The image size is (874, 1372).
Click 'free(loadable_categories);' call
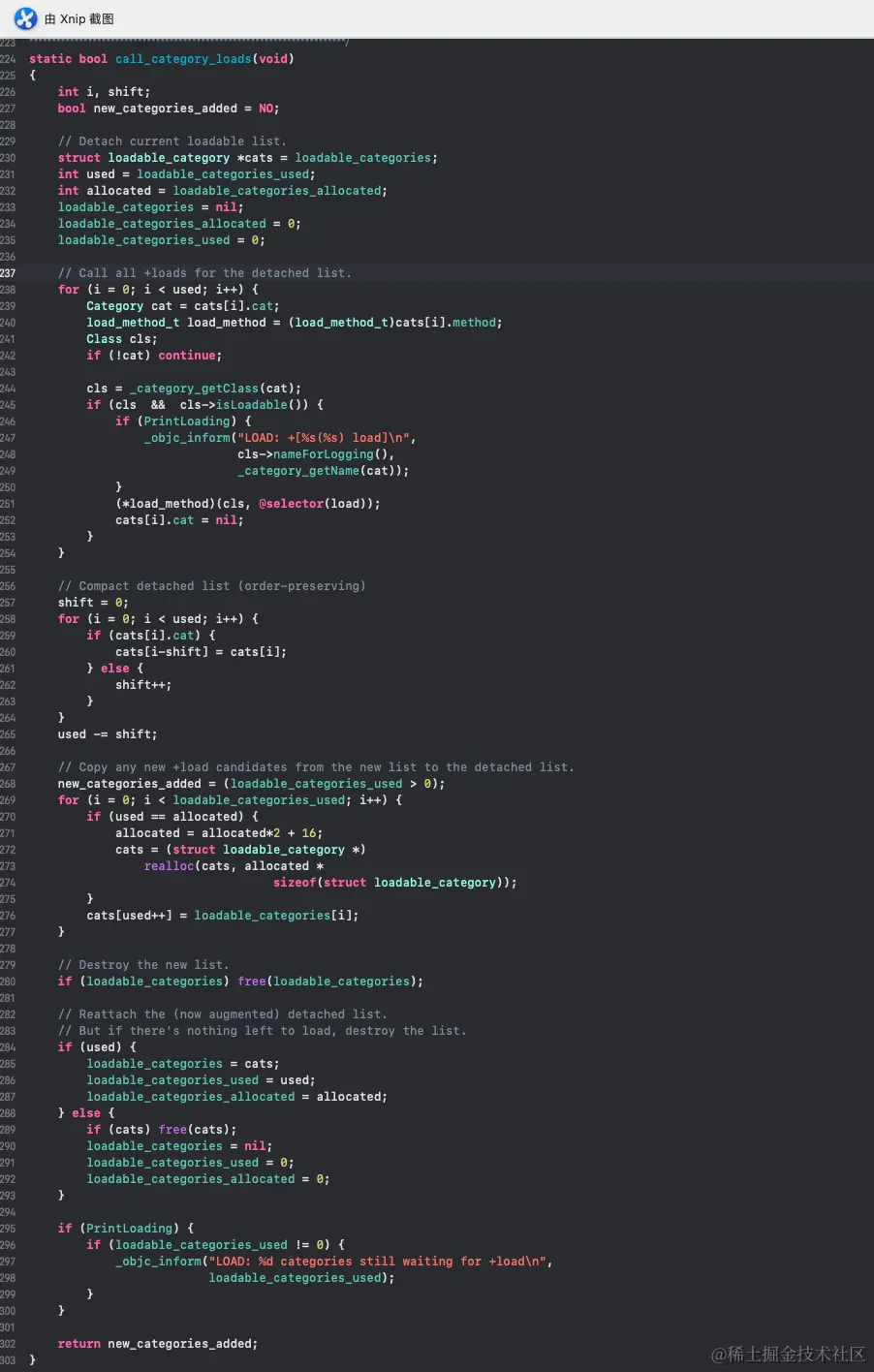330,982
